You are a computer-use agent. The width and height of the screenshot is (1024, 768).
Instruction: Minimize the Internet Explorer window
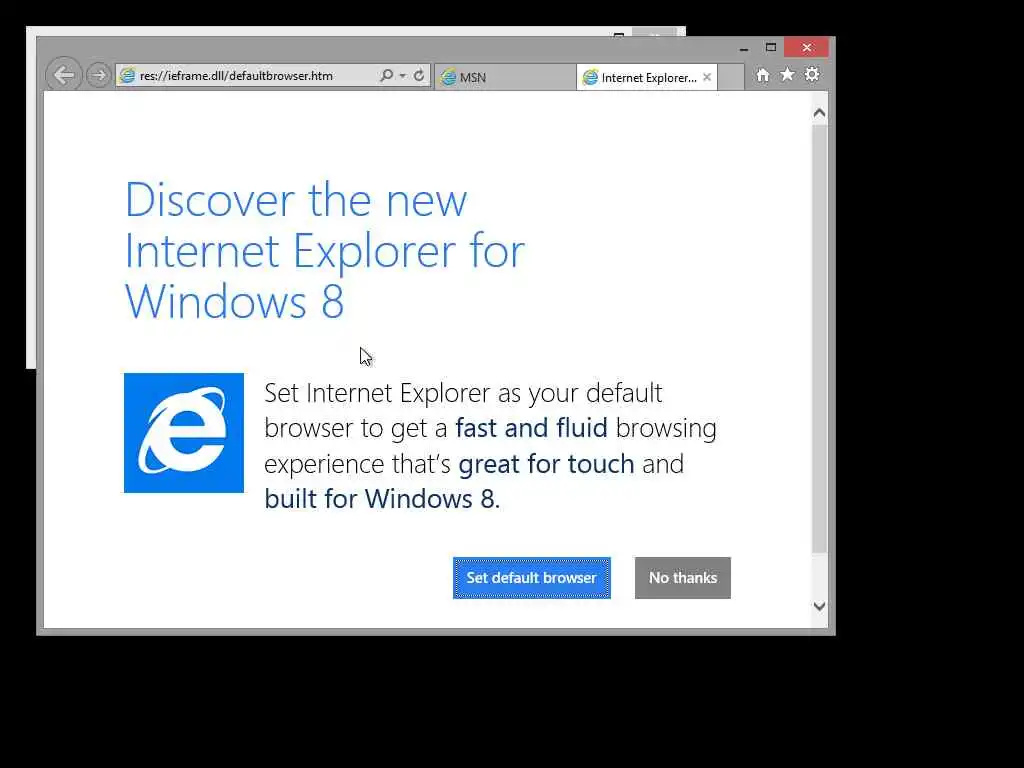coord(744,48)
